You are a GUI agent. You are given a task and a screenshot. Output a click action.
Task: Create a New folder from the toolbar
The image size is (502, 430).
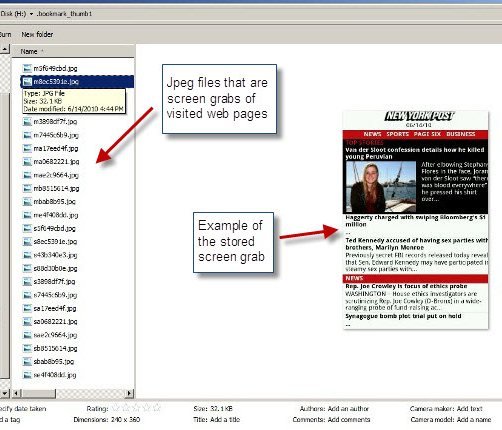37,34
